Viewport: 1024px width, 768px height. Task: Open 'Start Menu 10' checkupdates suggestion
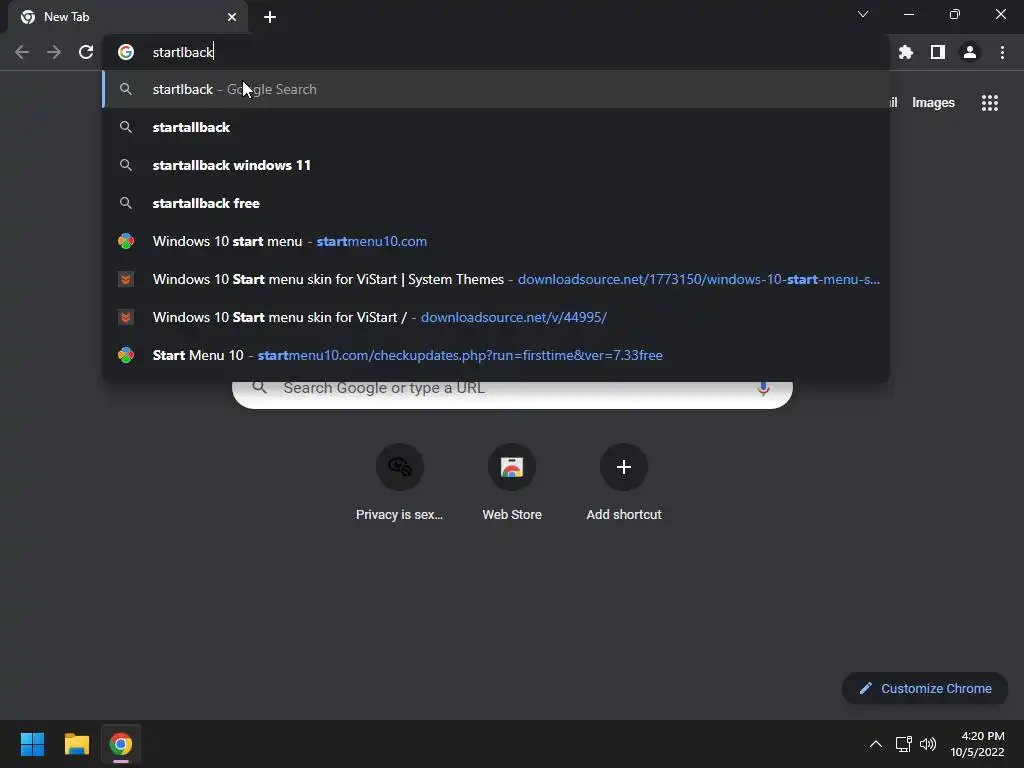(x=496, y=355)
